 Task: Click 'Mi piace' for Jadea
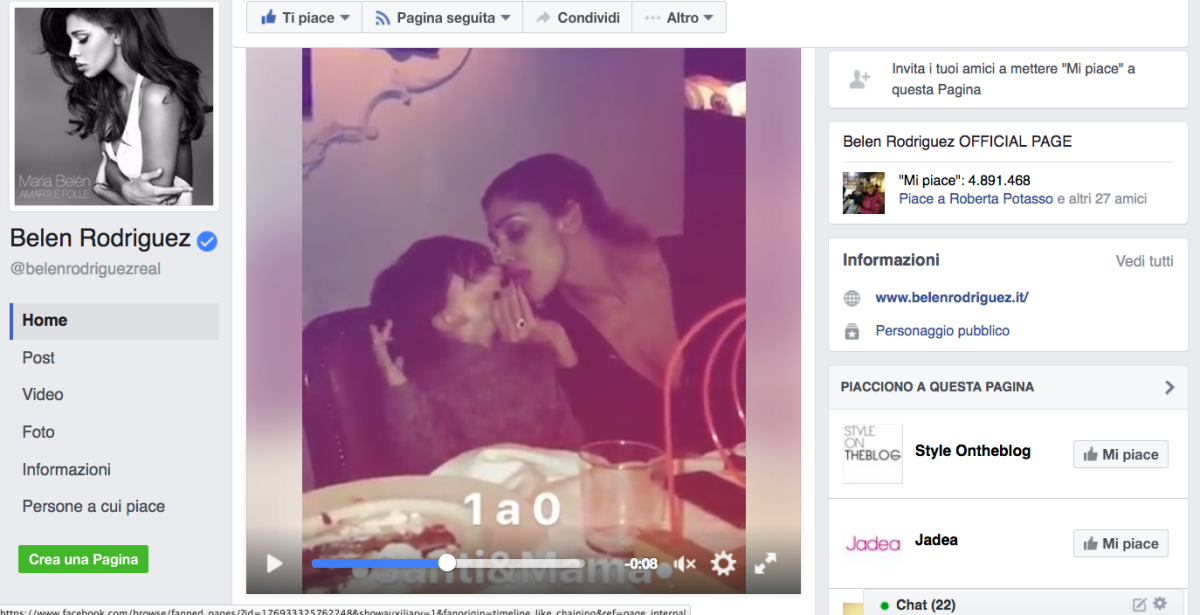pos(1120,543)
